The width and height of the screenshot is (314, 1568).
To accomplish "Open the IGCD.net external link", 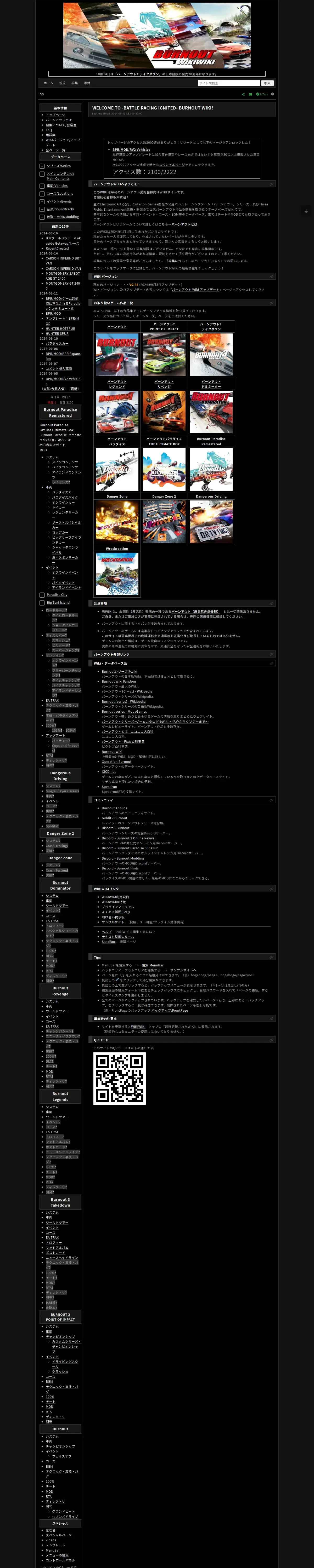I will (109, 772).
